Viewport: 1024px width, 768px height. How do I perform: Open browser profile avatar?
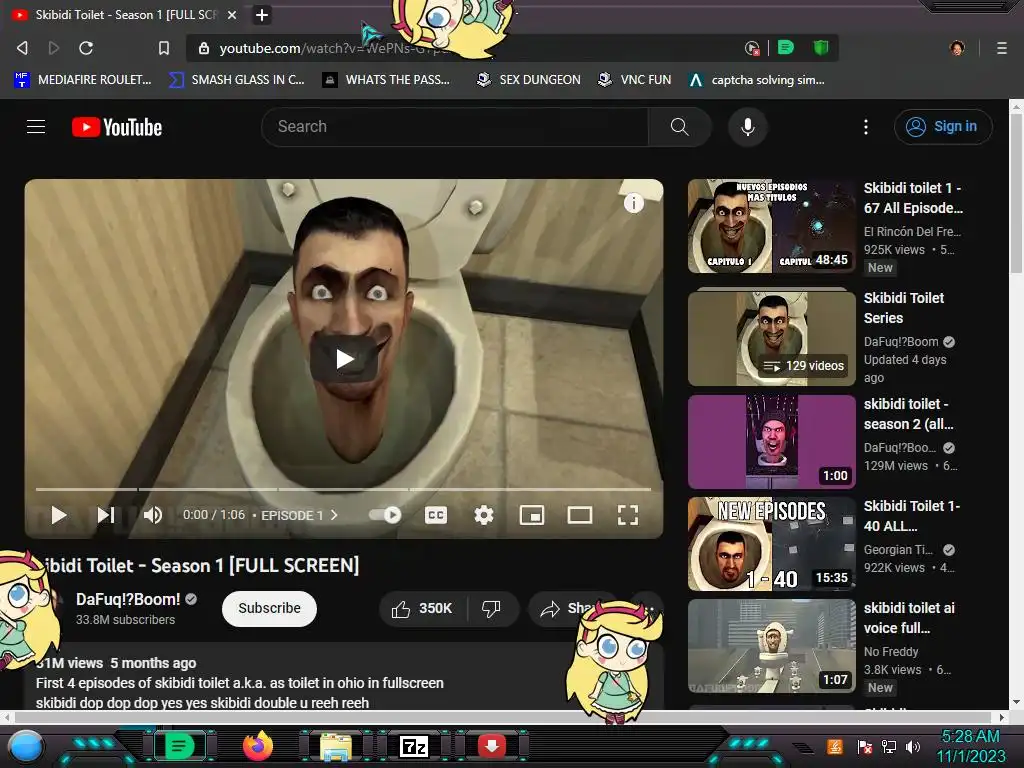click(957, 48)
